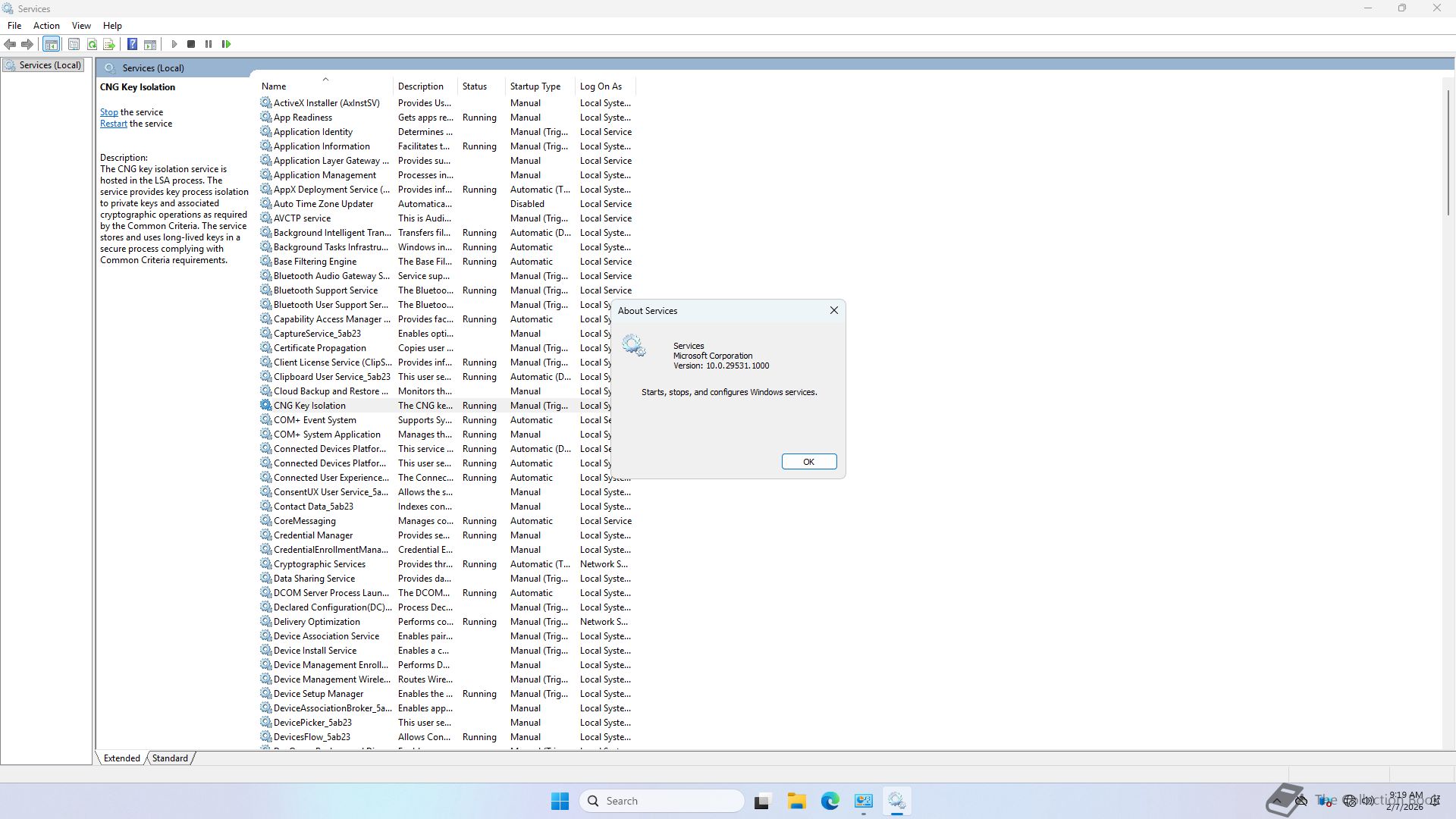Click the Restart the service link
The height and width of the screenshot is (819, 1456).
[113, 124]
